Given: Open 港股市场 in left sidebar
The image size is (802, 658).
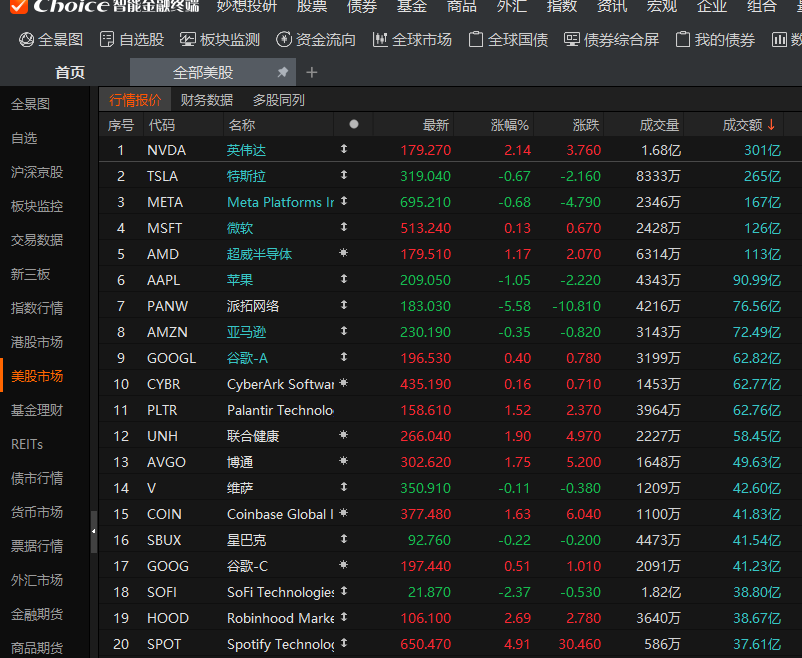Looking at the screenshot, I should point(37,342).
